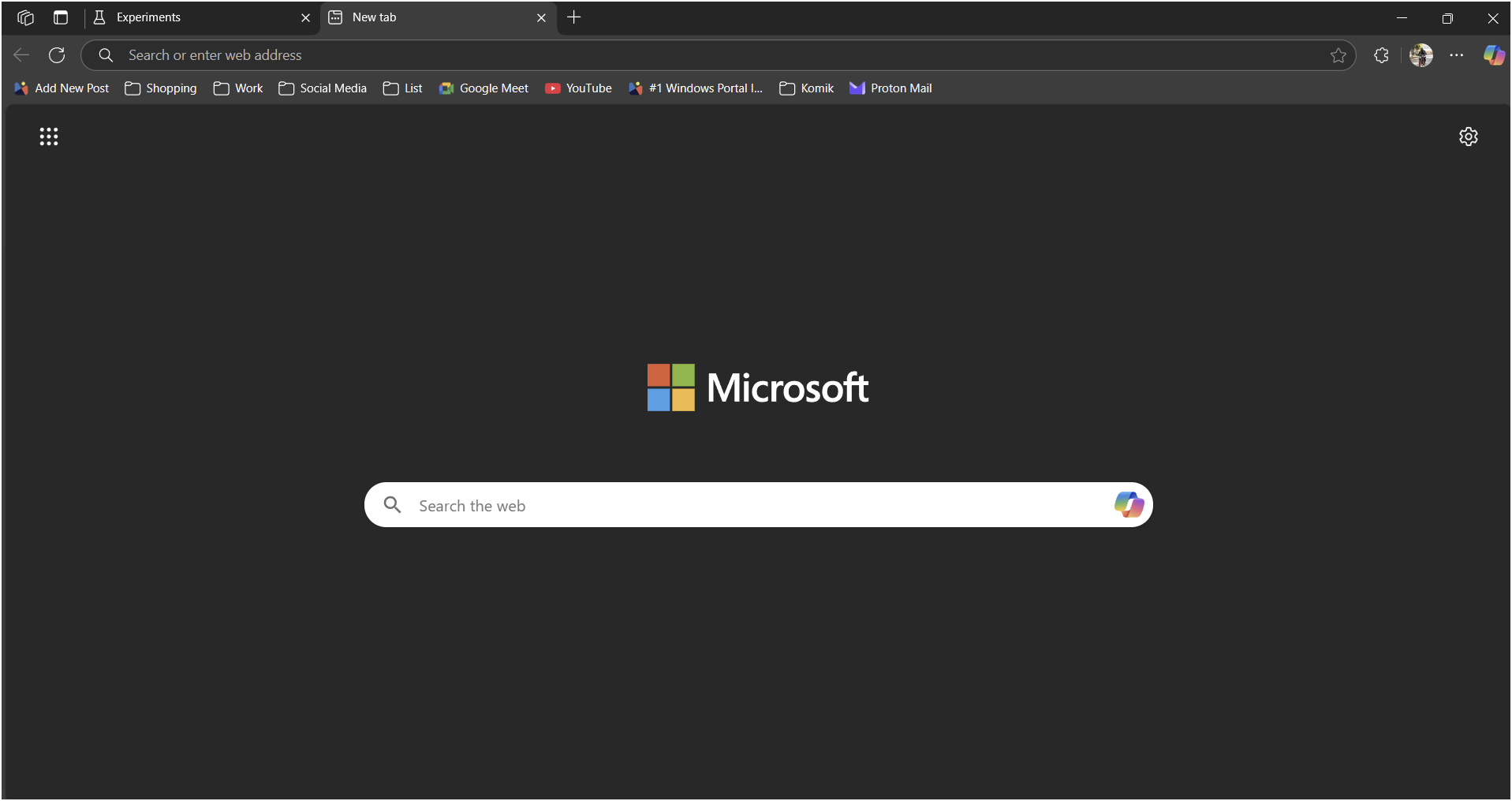This screenshot has width=1512, height=801.
Task: Launch Copilot from the toolbar icon
Action: (1494, 55)
